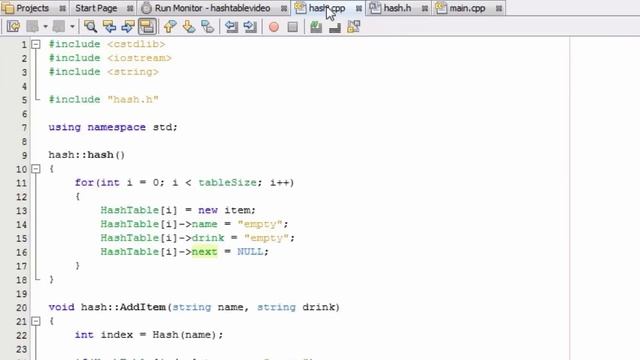The height and width of the screenshot is (360, 640).
Task: Click Shift Line Left icon
Action: [231, 27]
